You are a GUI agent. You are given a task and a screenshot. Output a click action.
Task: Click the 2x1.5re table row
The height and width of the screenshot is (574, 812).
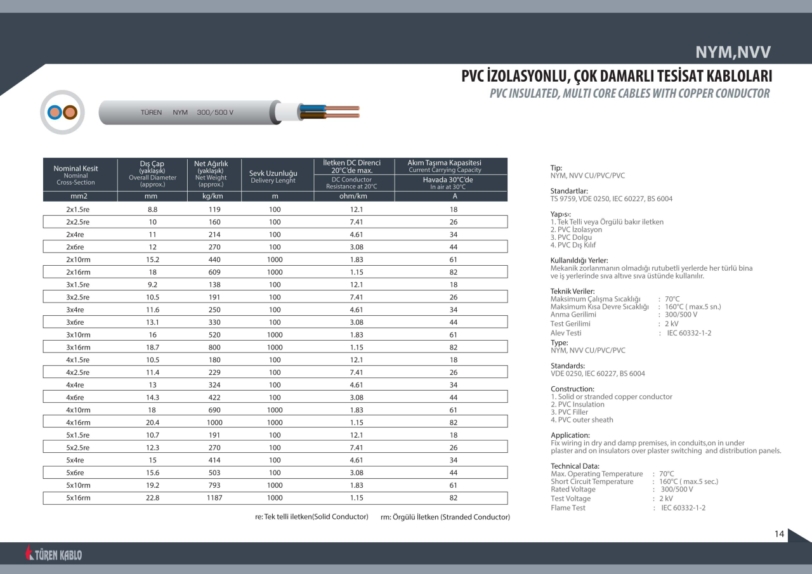(268, 209)
